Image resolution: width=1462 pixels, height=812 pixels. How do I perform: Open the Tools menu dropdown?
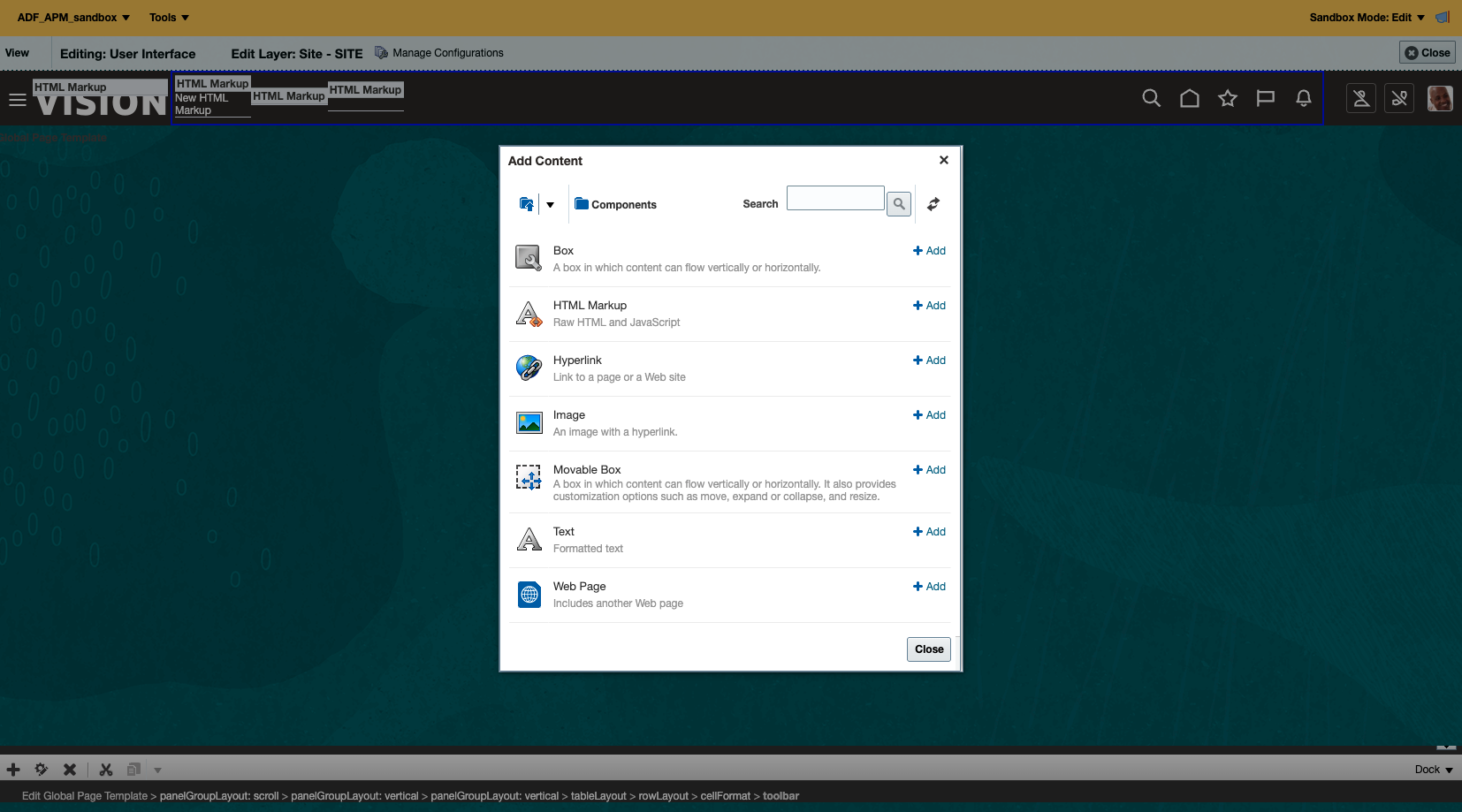click(x=167, y=17)
